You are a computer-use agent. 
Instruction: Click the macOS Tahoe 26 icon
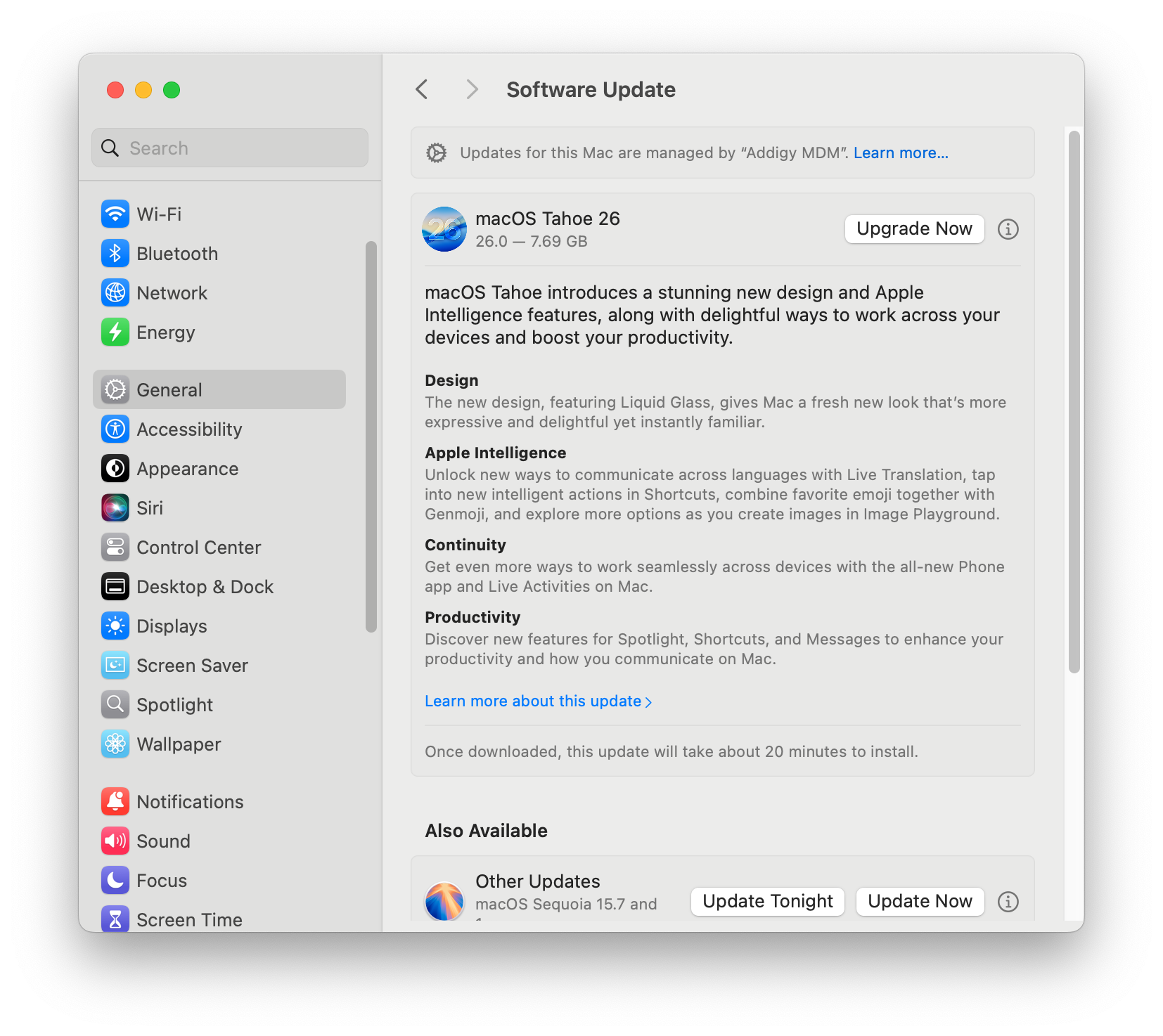click(444, 229)
